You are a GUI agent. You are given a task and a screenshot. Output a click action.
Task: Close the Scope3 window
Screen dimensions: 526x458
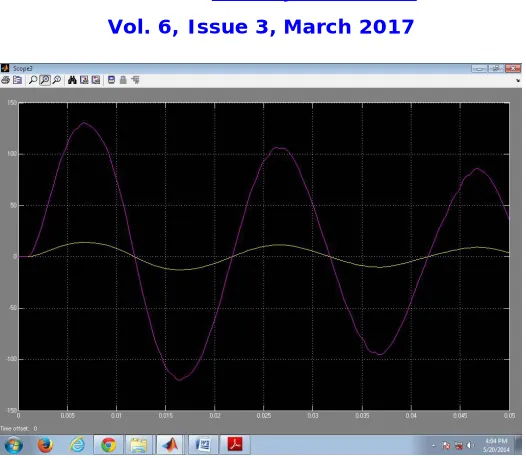pos(513,69)
